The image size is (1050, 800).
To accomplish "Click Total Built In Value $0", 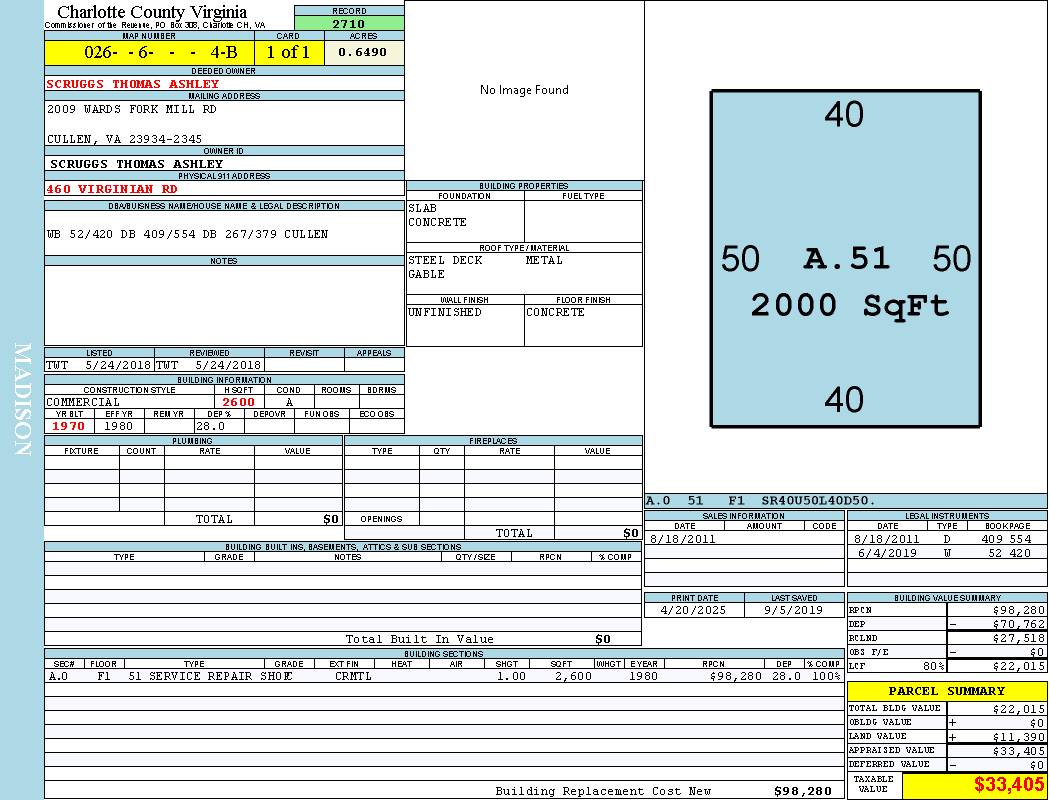I will (x=603, y=639).
